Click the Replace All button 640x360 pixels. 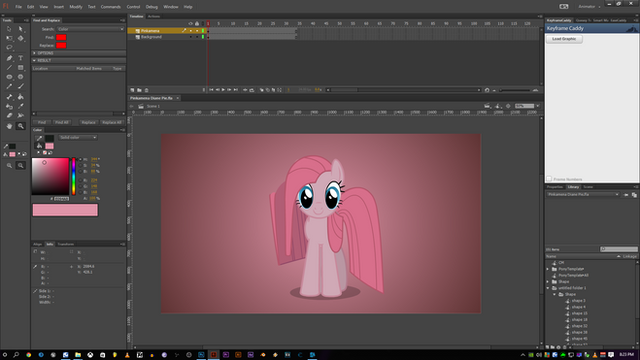click(x=111, y=122)
